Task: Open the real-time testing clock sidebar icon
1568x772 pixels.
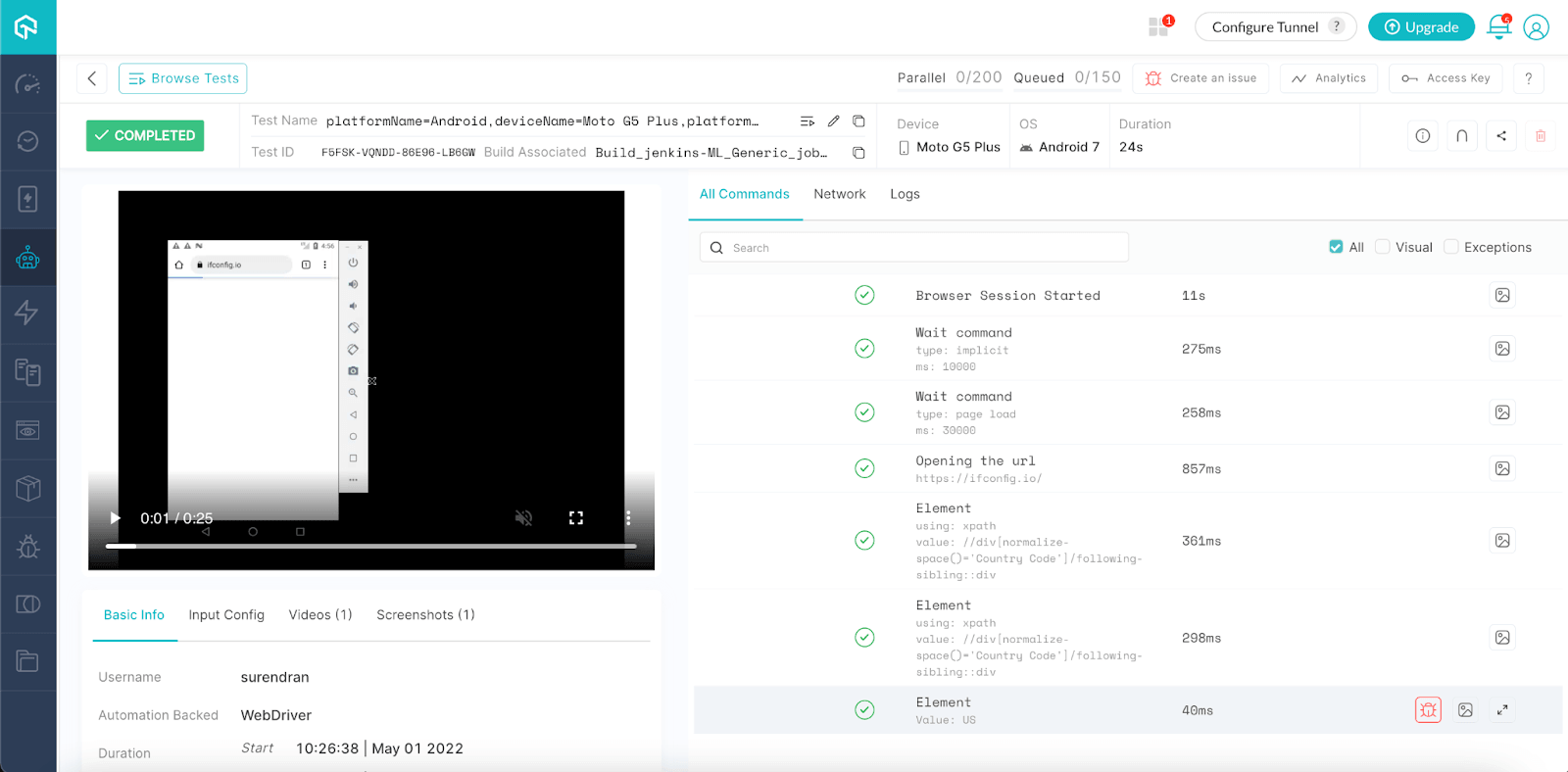Action: tap(27, 142)
